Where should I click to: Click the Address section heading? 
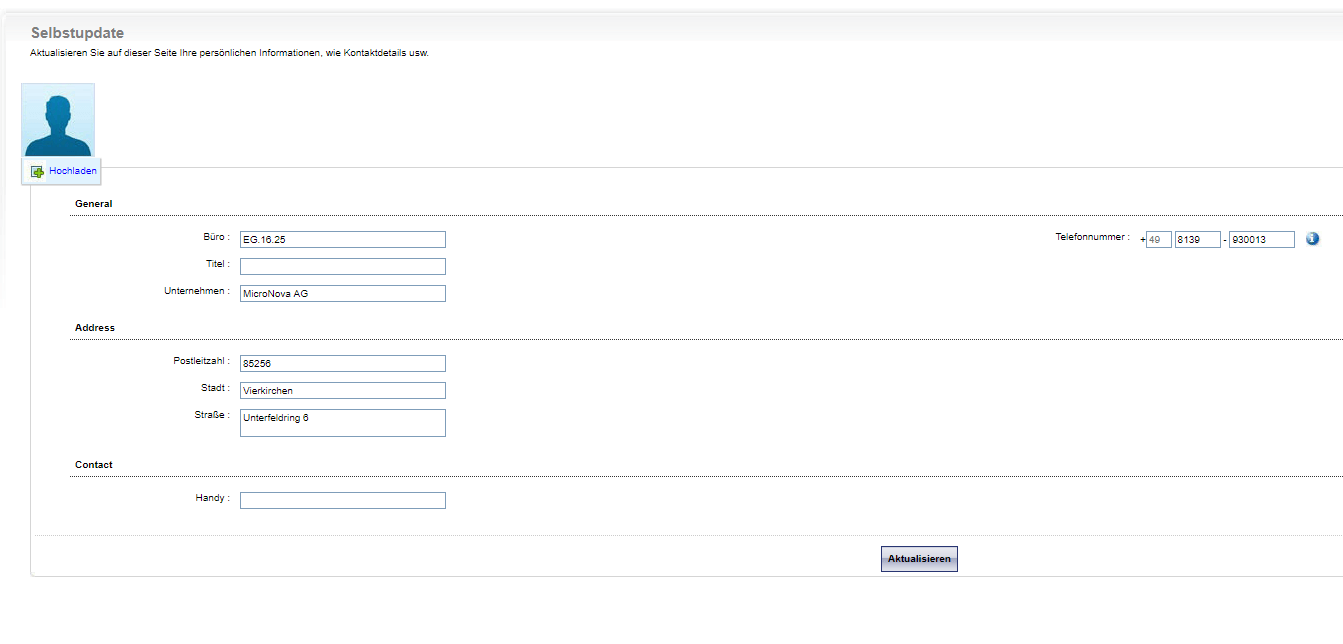click(95, 328)
